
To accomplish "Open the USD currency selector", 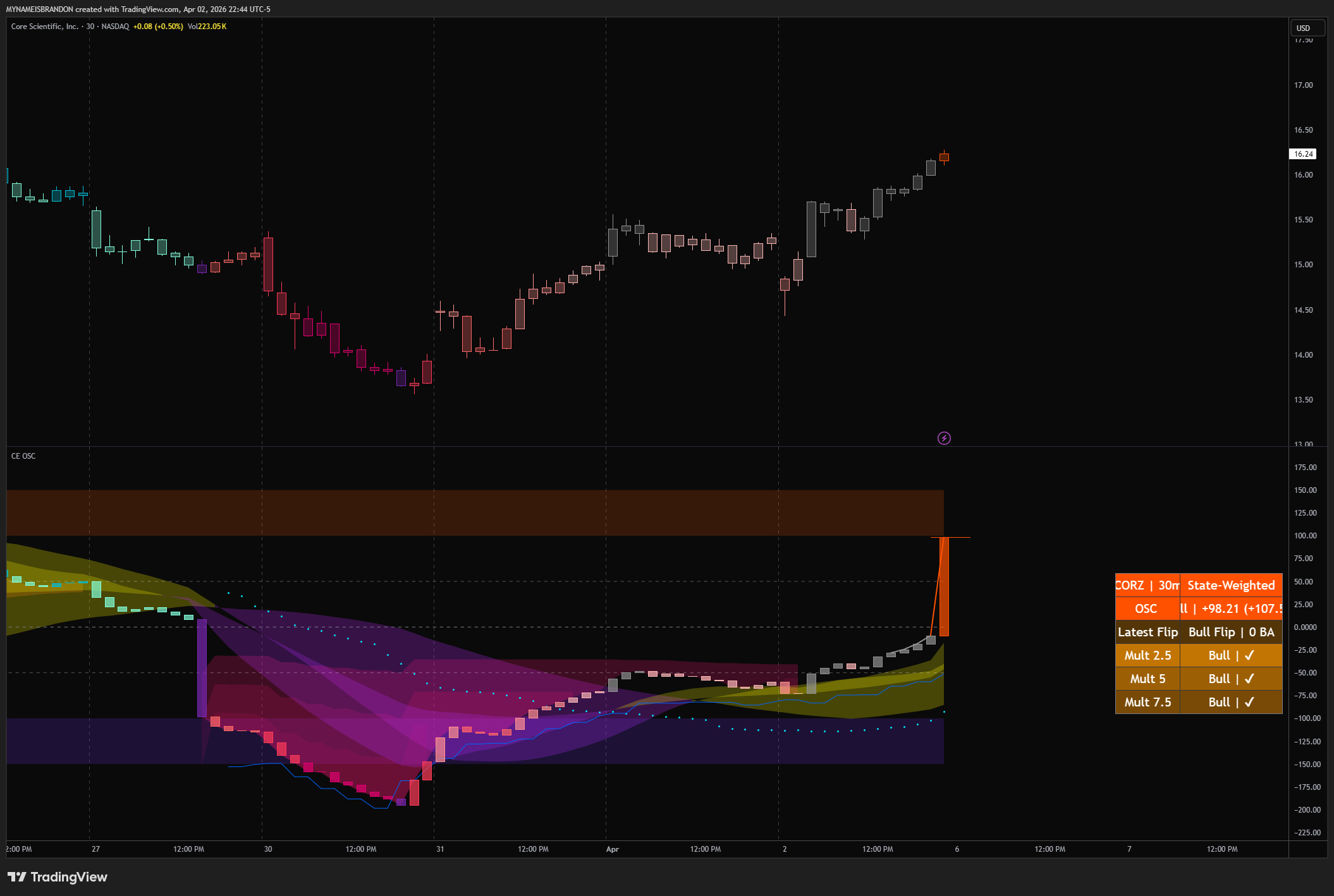I will [x=1307, y=28].
